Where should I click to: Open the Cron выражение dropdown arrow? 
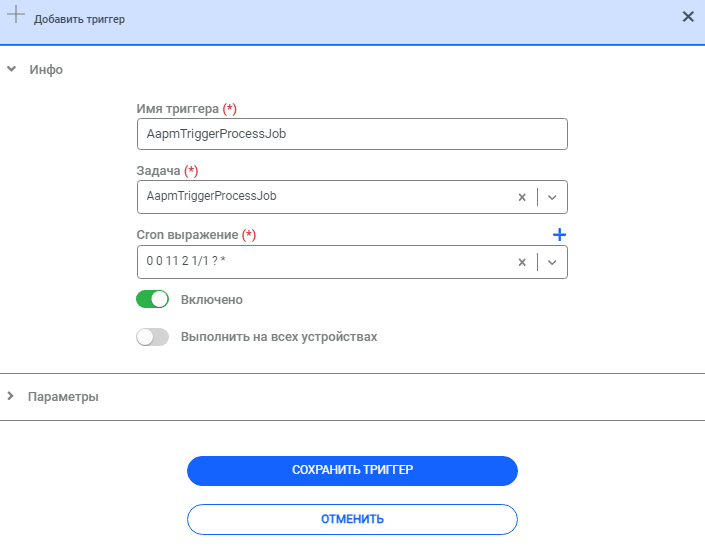(x=552, y=262)
